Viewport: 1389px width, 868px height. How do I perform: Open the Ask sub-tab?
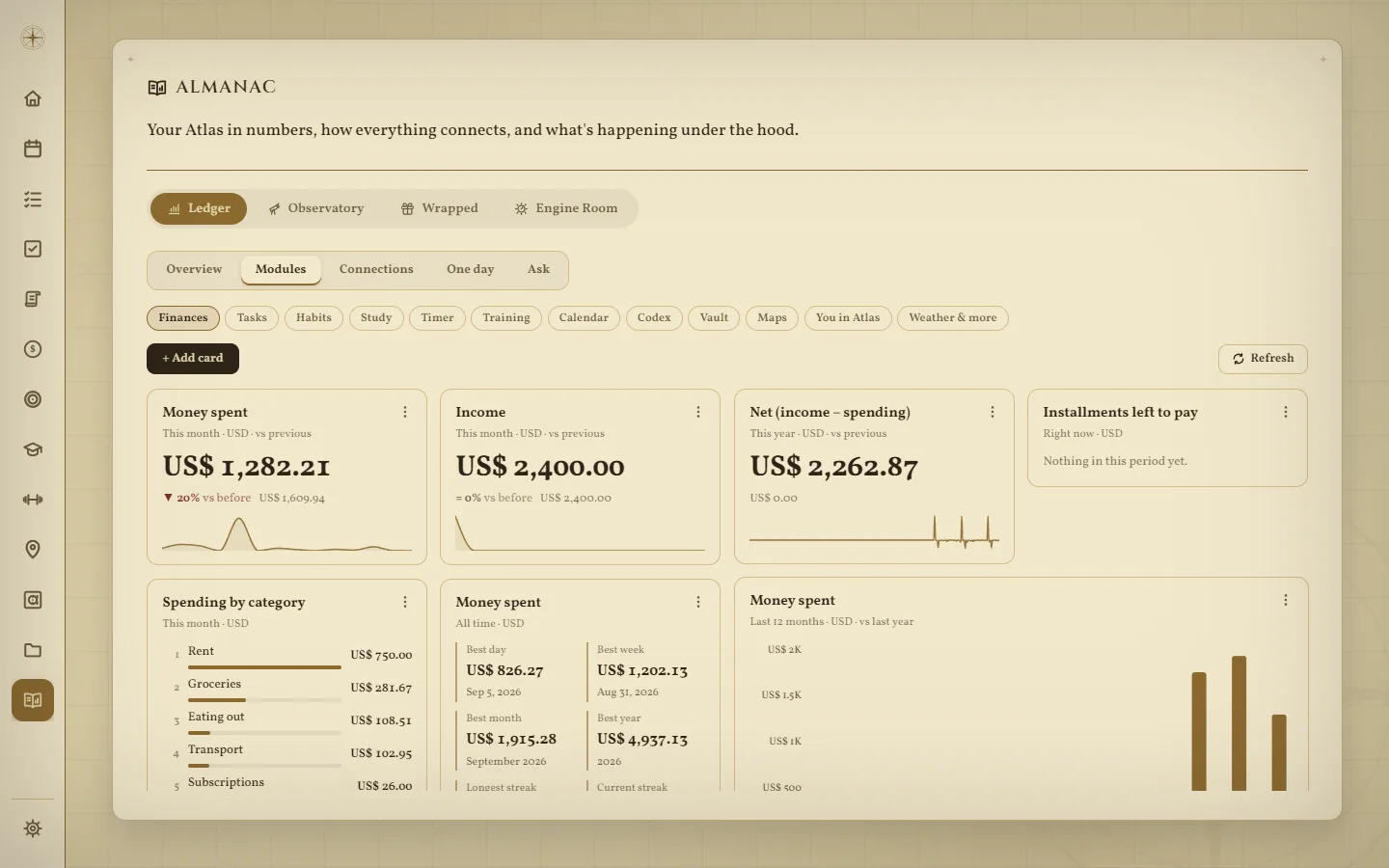[x=538, y=269]
